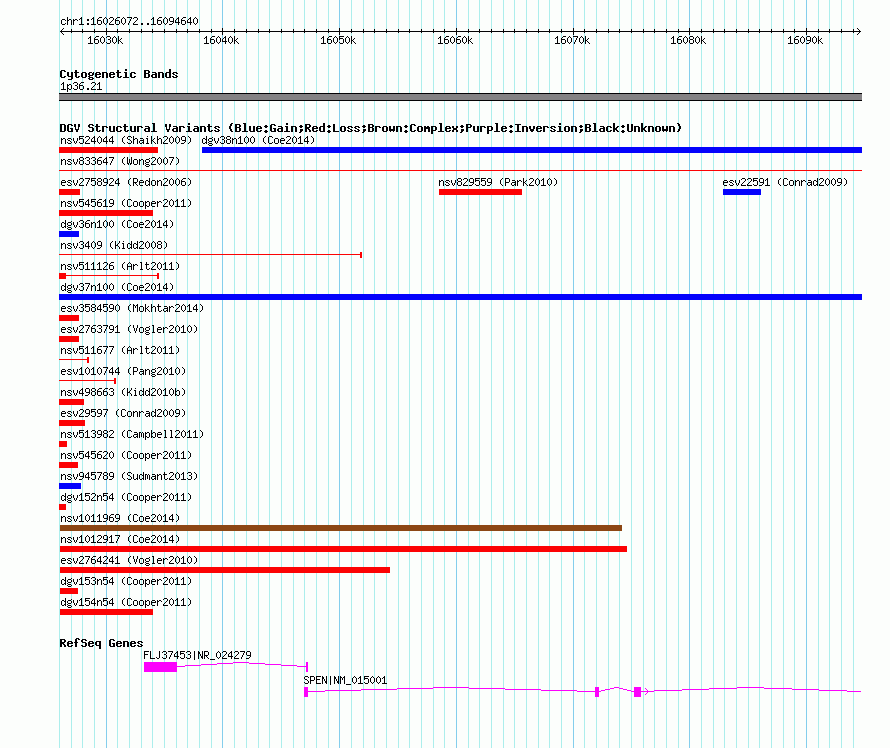Open the nsv1012917 (Coe2014) label

click(120, 539)
